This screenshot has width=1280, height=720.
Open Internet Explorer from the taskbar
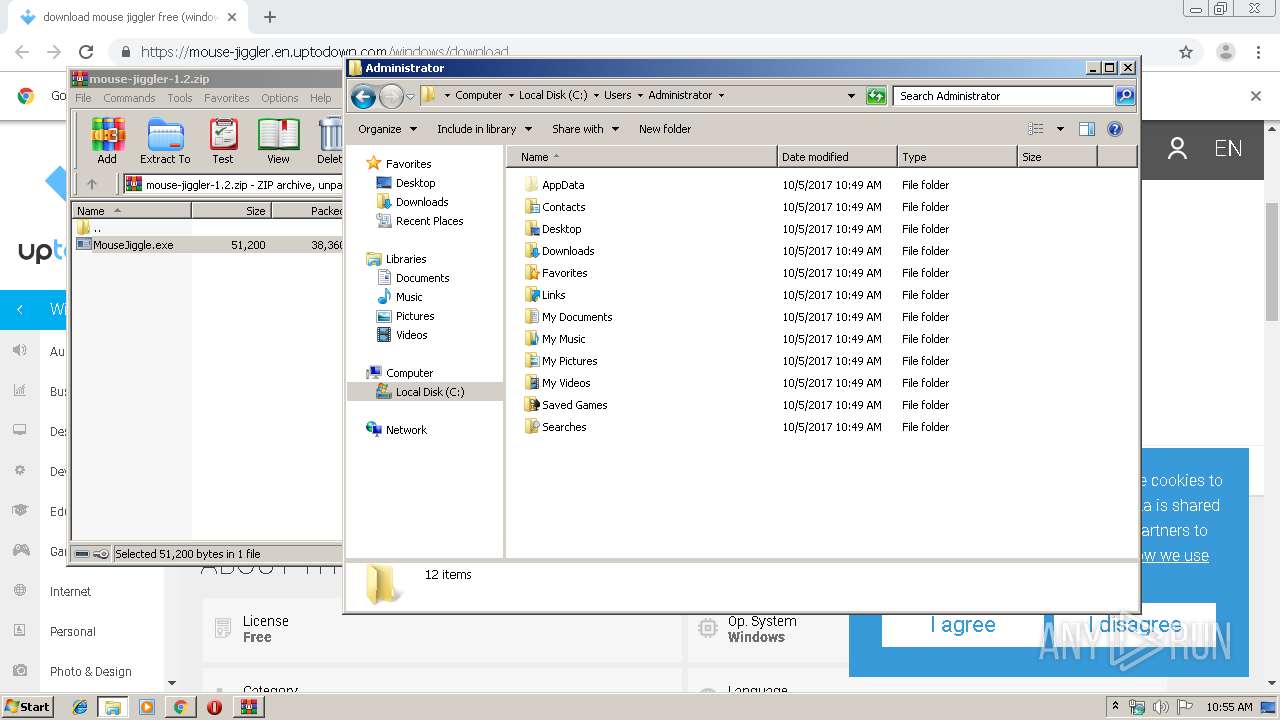click(80, 707)
